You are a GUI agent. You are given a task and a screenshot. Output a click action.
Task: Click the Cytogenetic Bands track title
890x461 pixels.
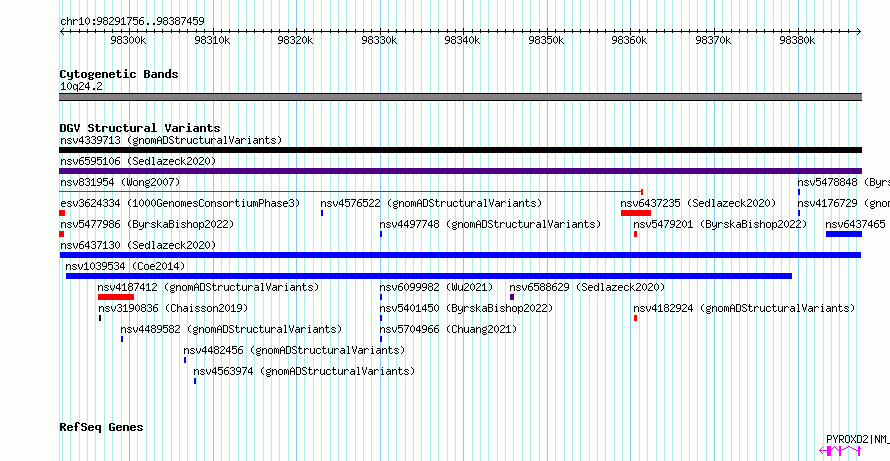tap(119, 74)
